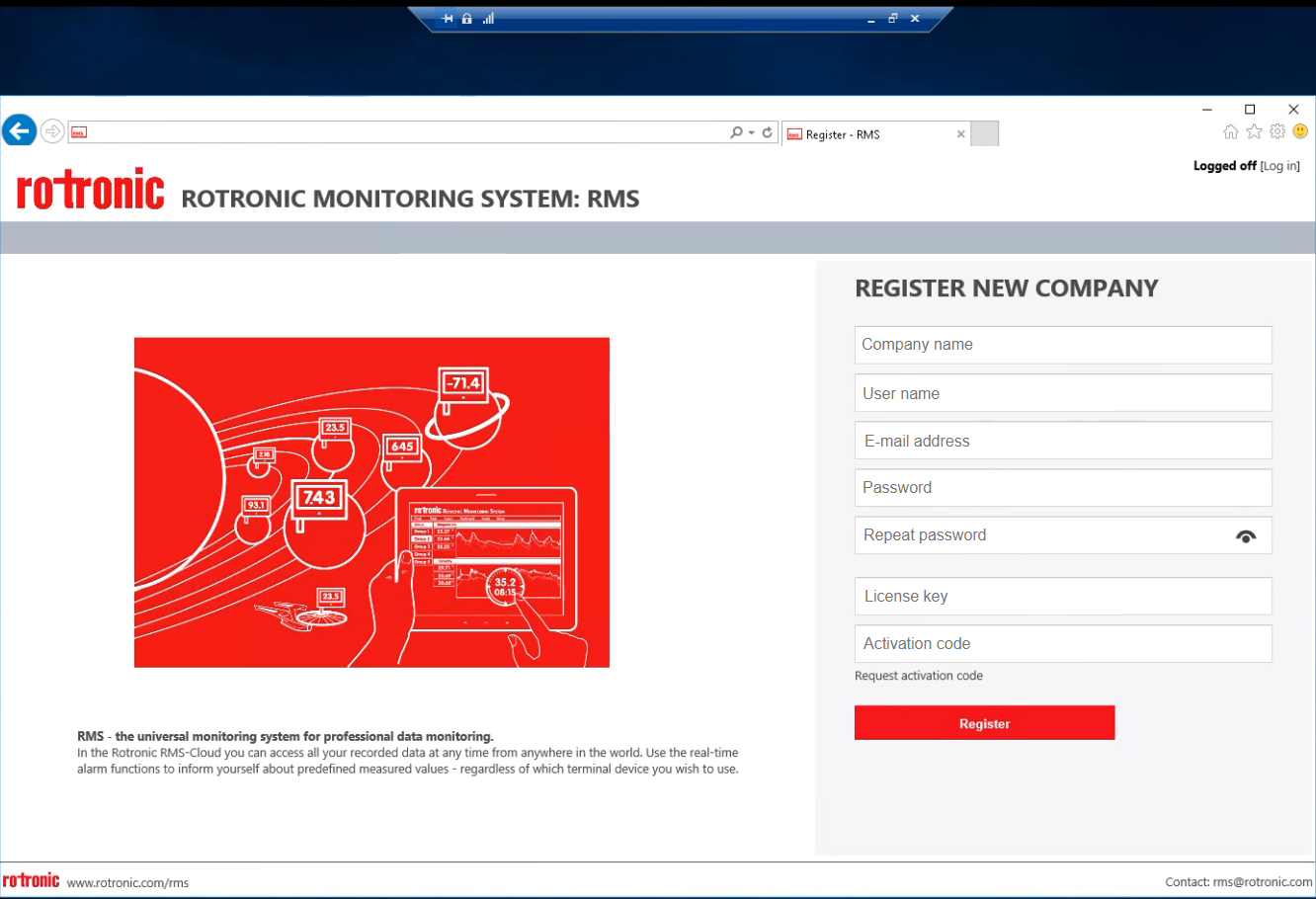Click the lock icon on the connection bar
This screenshot has height=899, width=1316.
[466, 19]
